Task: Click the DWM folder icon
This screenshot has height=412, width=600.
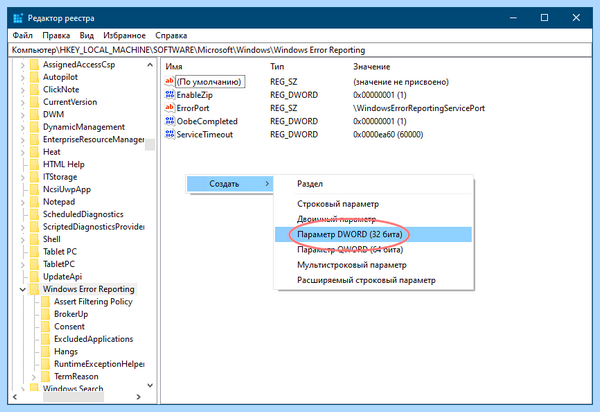Action: [x=34, y=114]
